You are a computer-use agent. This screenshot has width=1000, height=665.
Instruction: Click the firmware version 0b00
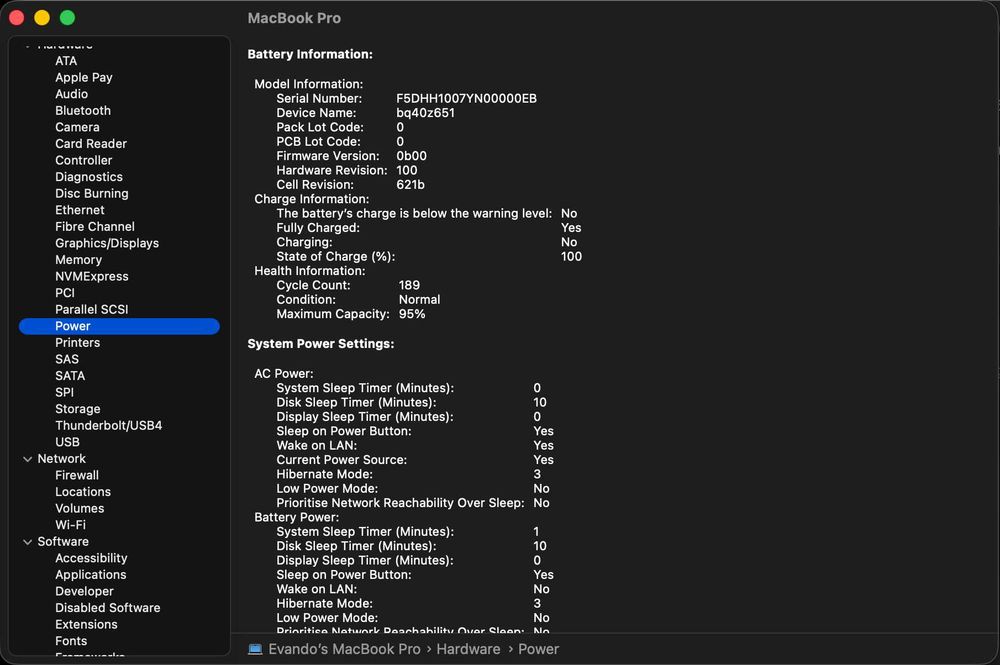411,156
